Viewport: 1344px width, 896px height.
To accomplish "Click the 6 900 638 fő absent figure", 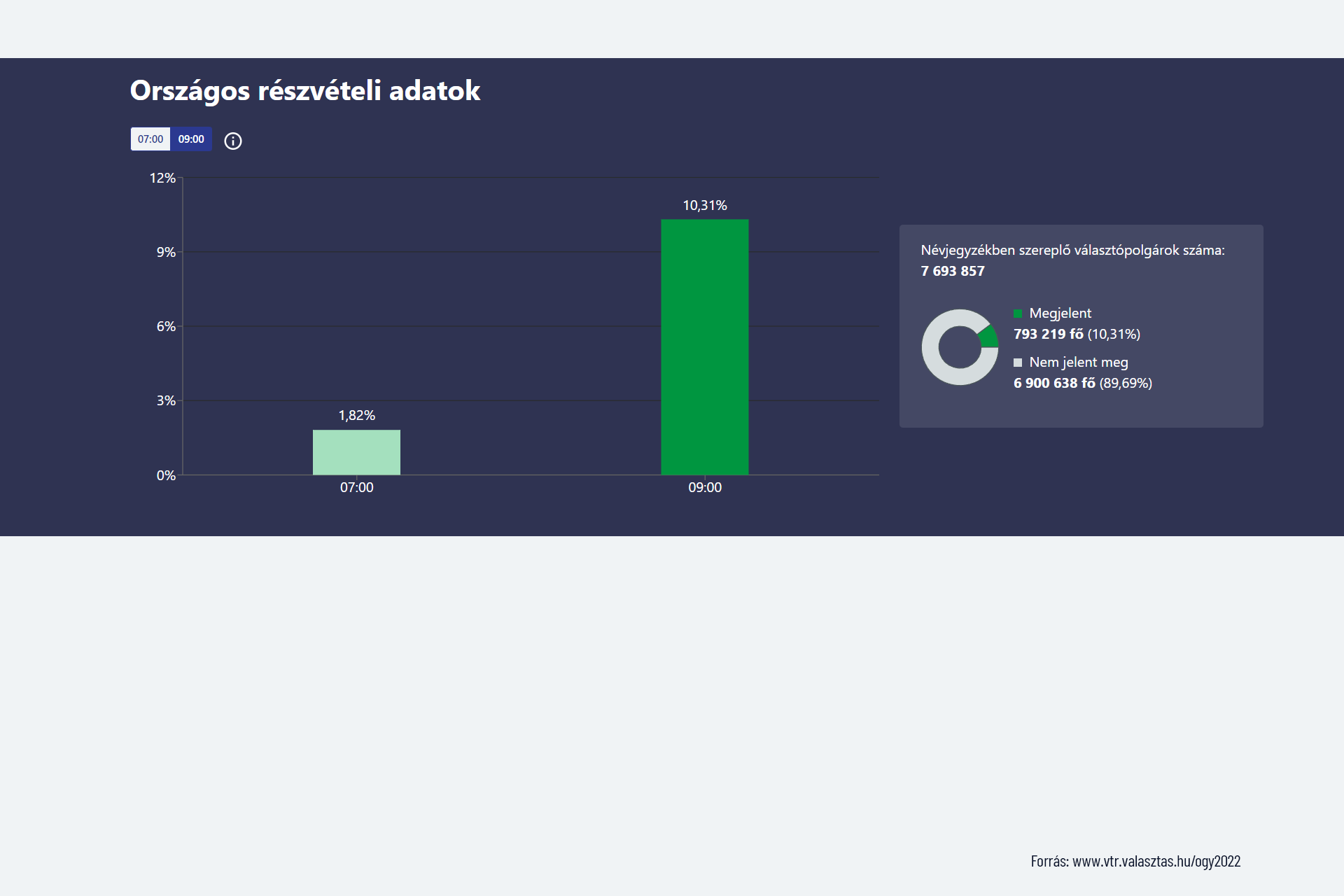I will [1054, 384].
